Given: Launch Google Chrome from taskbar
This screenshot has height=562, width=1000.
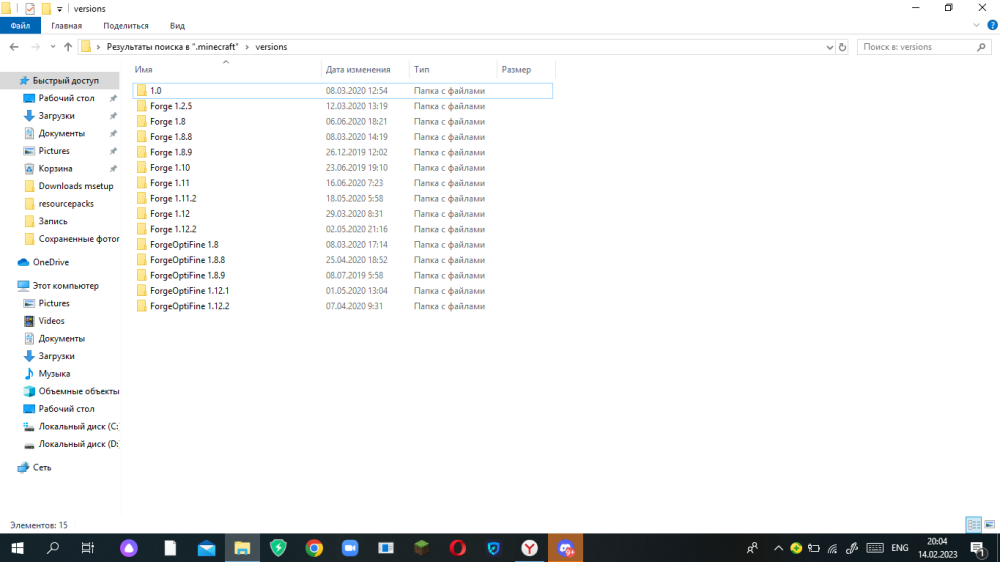Looking at the screenshot, I should coord(314,548).
